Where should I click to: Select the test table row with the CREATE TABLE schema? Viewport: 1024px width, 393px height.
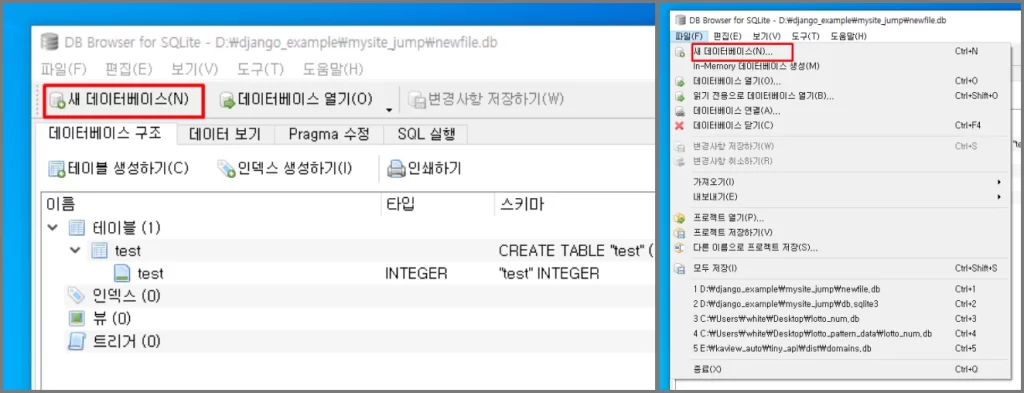click(x=347, y=250)
